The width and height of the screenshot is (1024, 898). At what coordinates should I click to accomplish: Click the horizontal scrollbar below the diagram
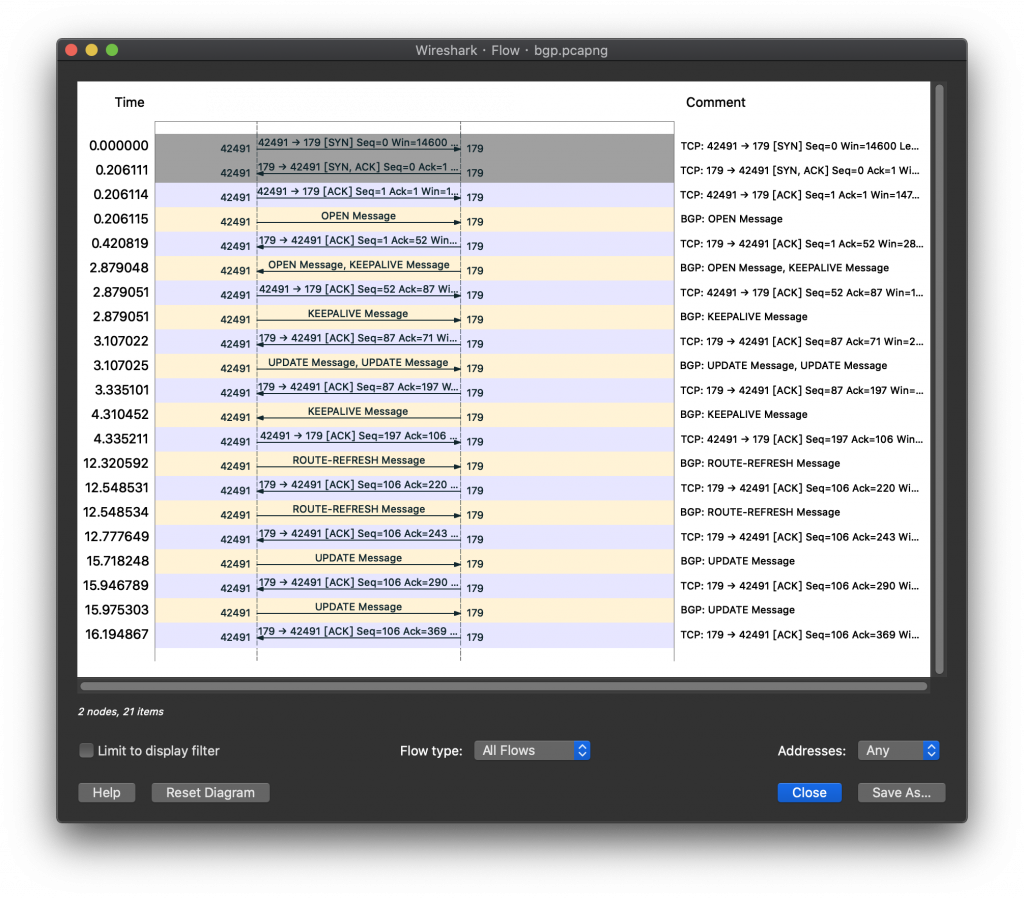504,686
